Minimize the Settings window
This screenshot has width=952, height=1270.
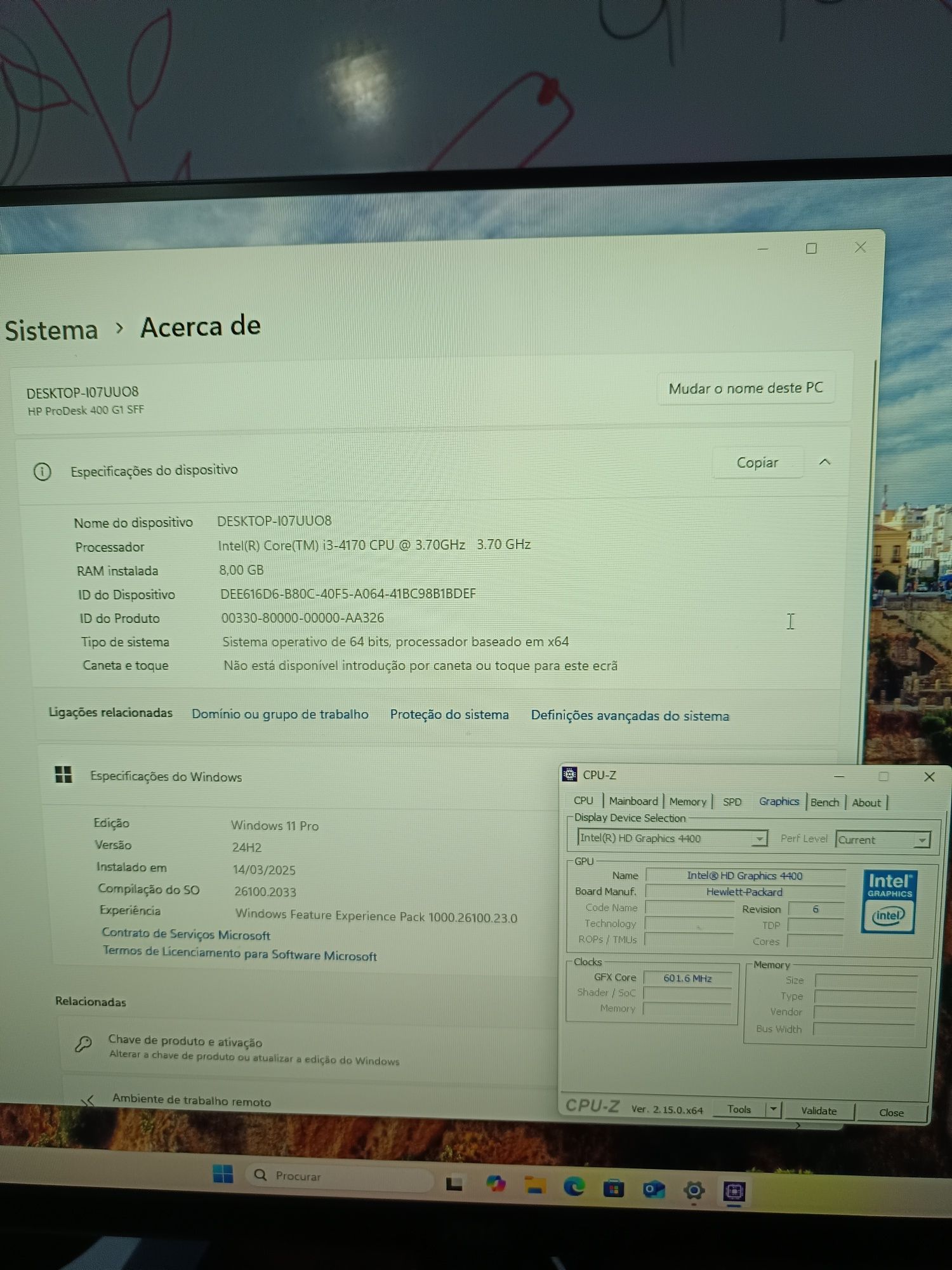click(x=763, y=249)
